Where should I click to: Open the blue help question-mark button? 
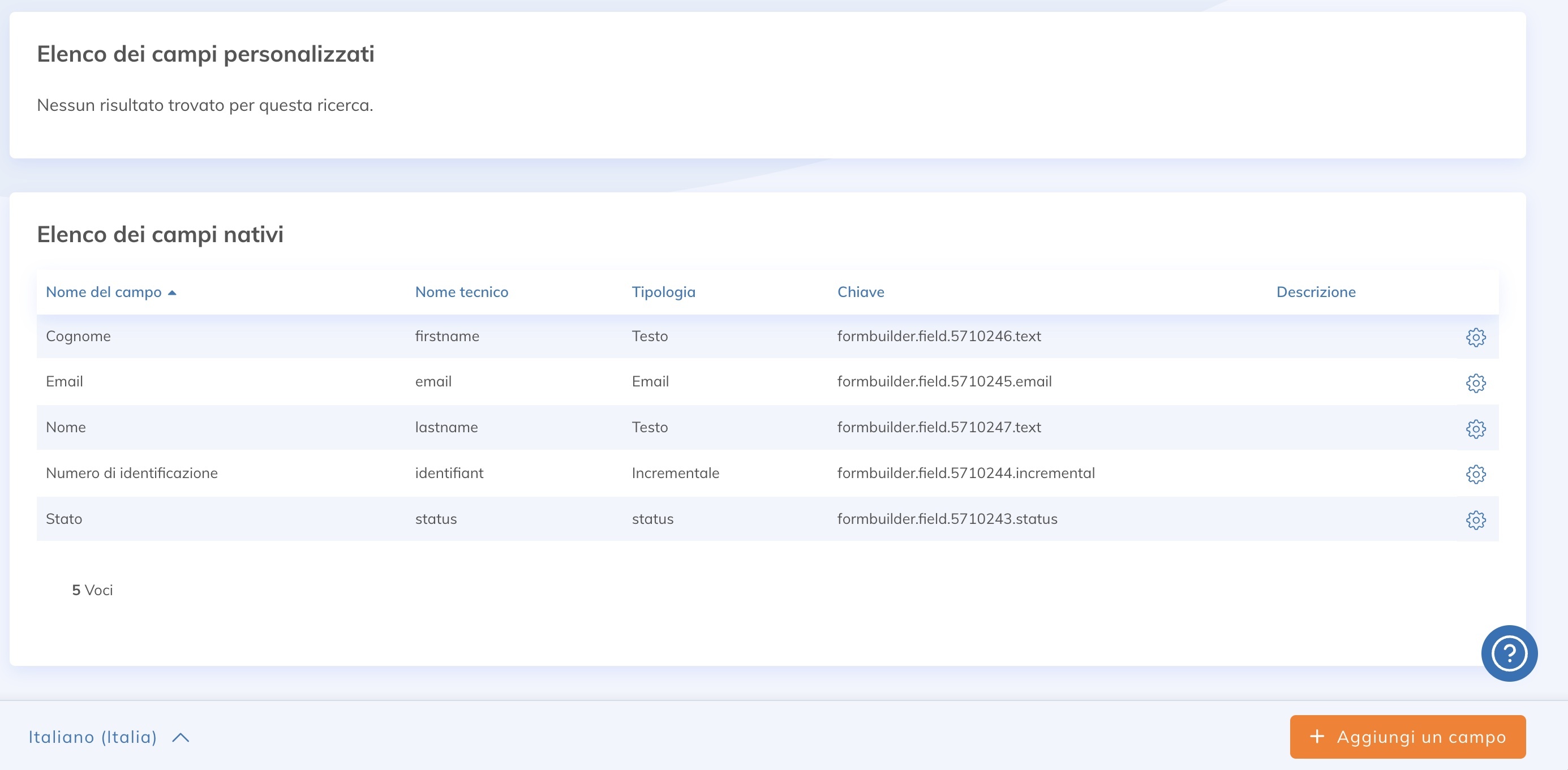point(1509,653)
